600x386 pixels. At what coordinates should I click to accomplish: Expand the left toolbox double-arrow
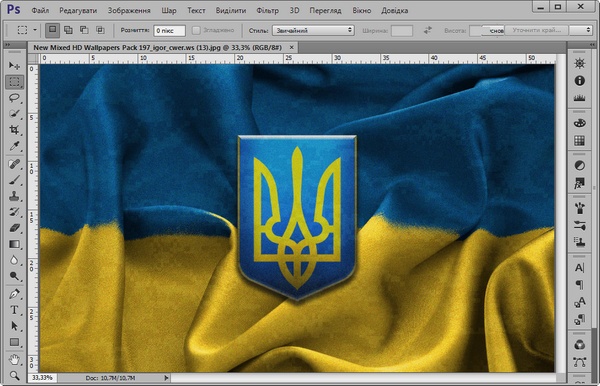click(8, 45)
